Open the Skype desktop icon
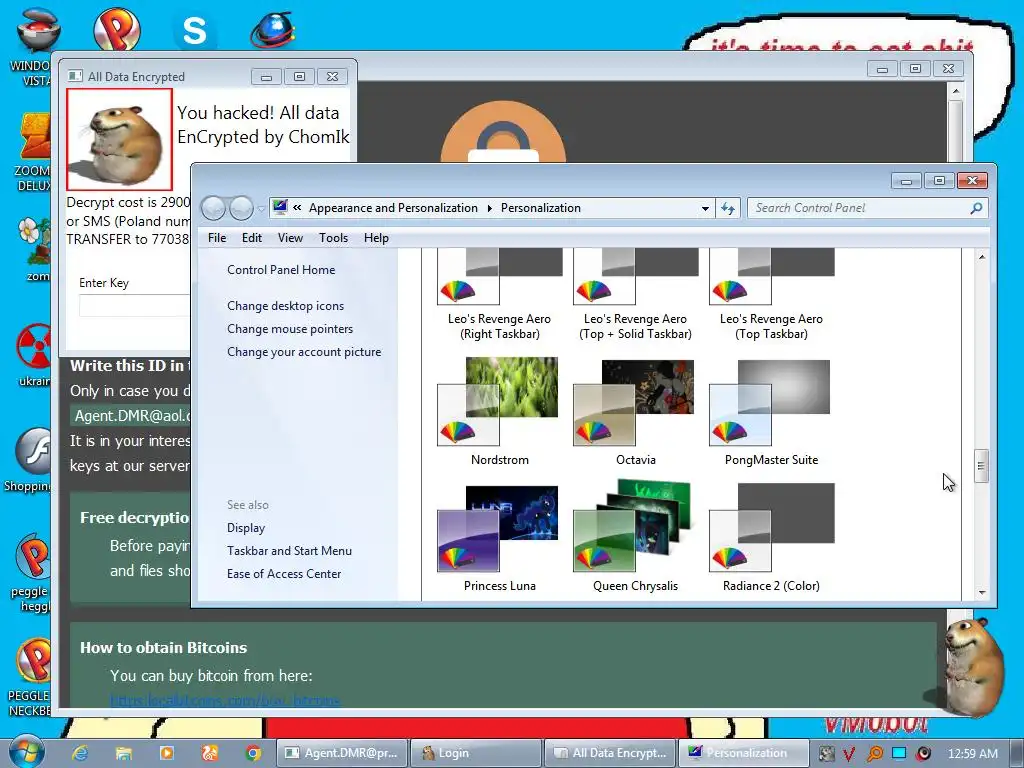 point(194,29)
